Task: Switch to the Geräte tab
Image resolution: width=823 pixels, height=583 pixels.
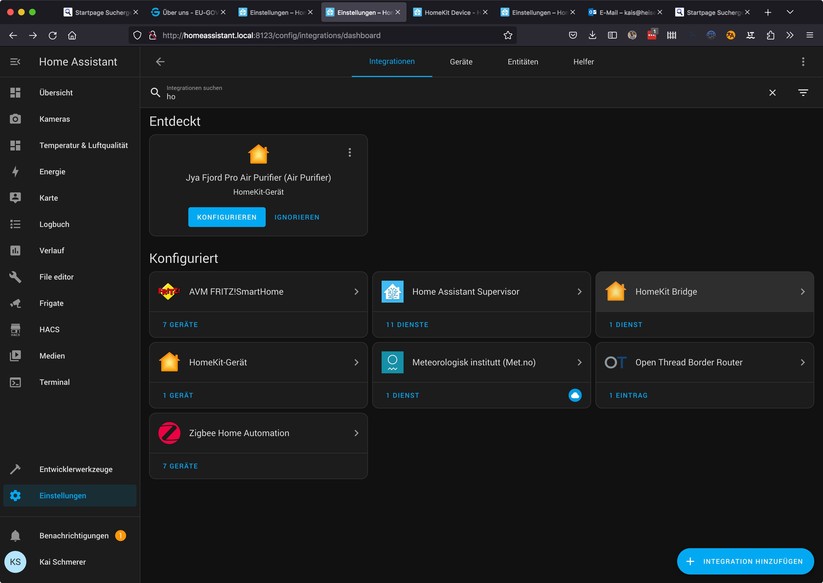Action: point(461,62)
